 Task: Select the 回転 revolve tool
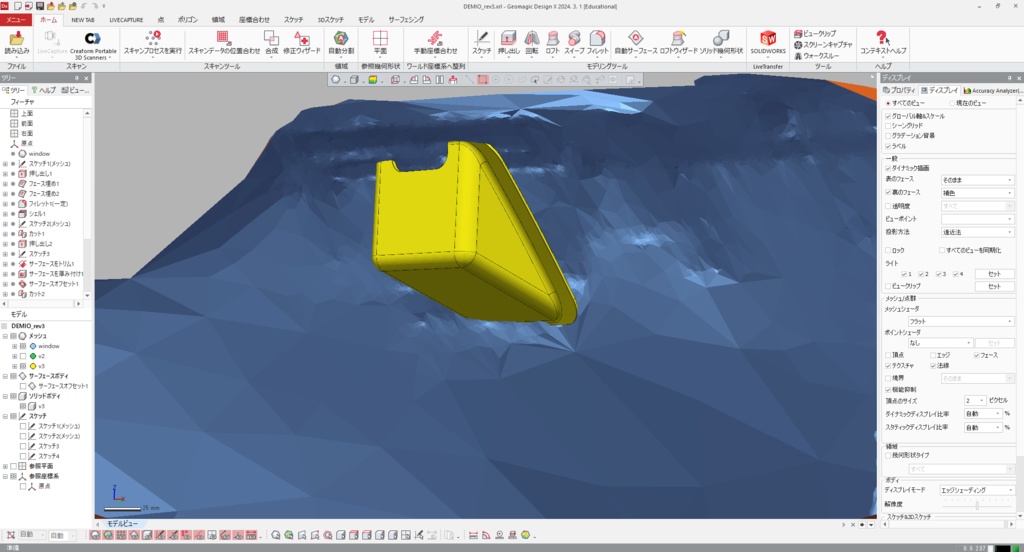(x=532, y=42)
